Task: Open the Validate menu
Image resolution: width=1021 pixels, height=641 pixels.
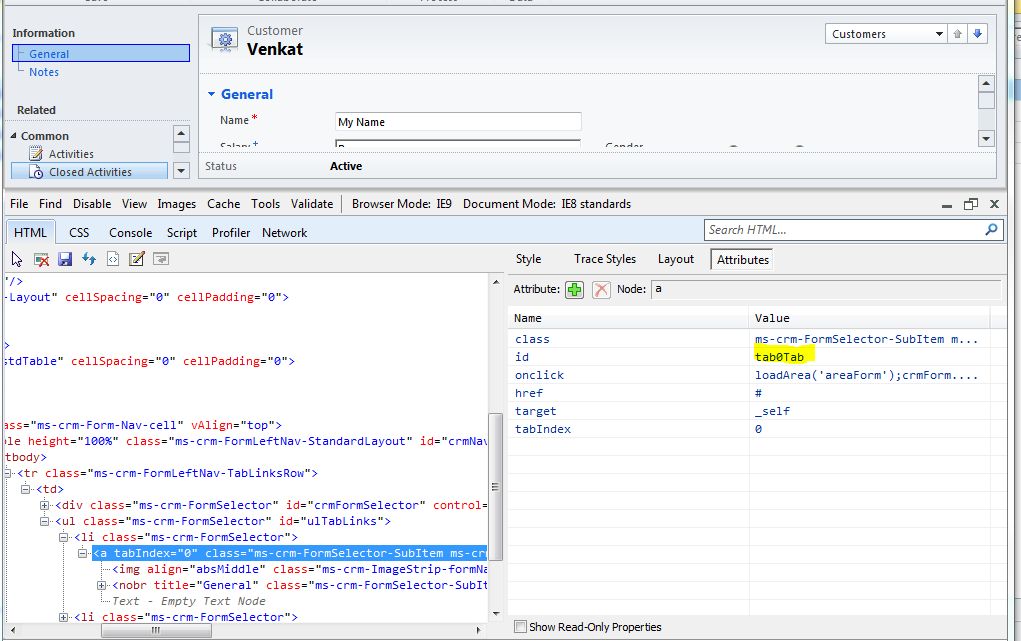Action: click(x=312, y=204)
